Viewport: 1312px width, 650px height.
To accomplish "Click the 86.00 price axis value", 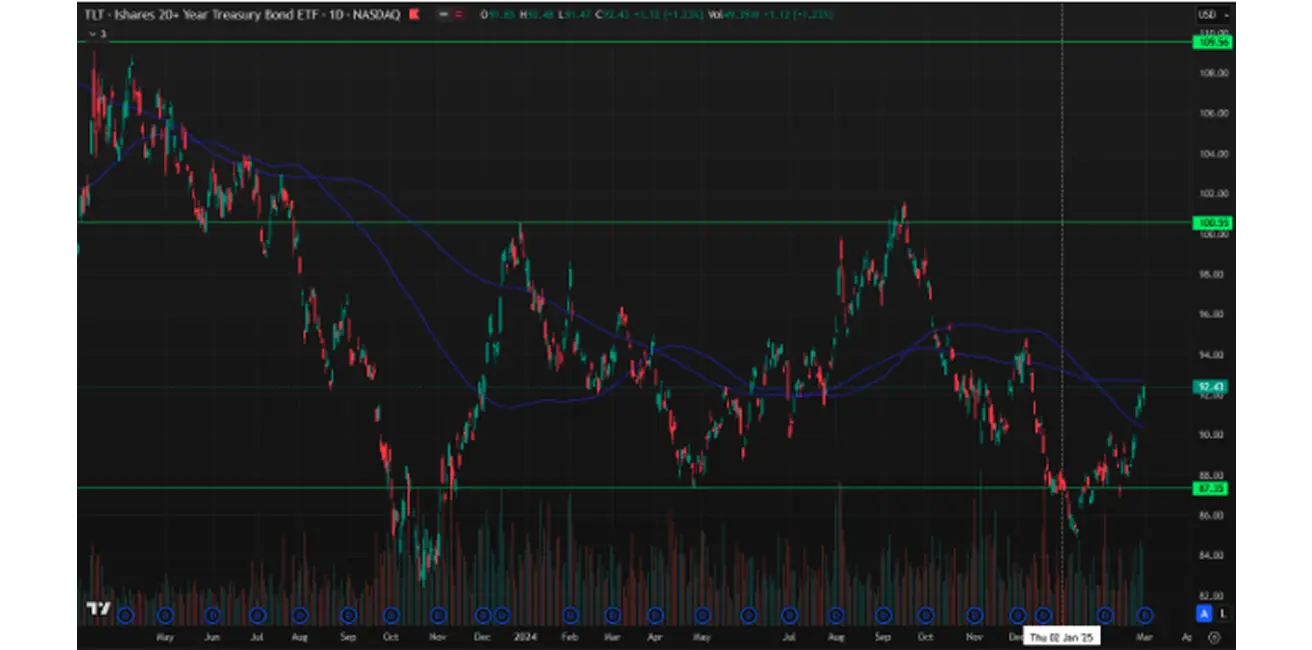I will 1211,515.
